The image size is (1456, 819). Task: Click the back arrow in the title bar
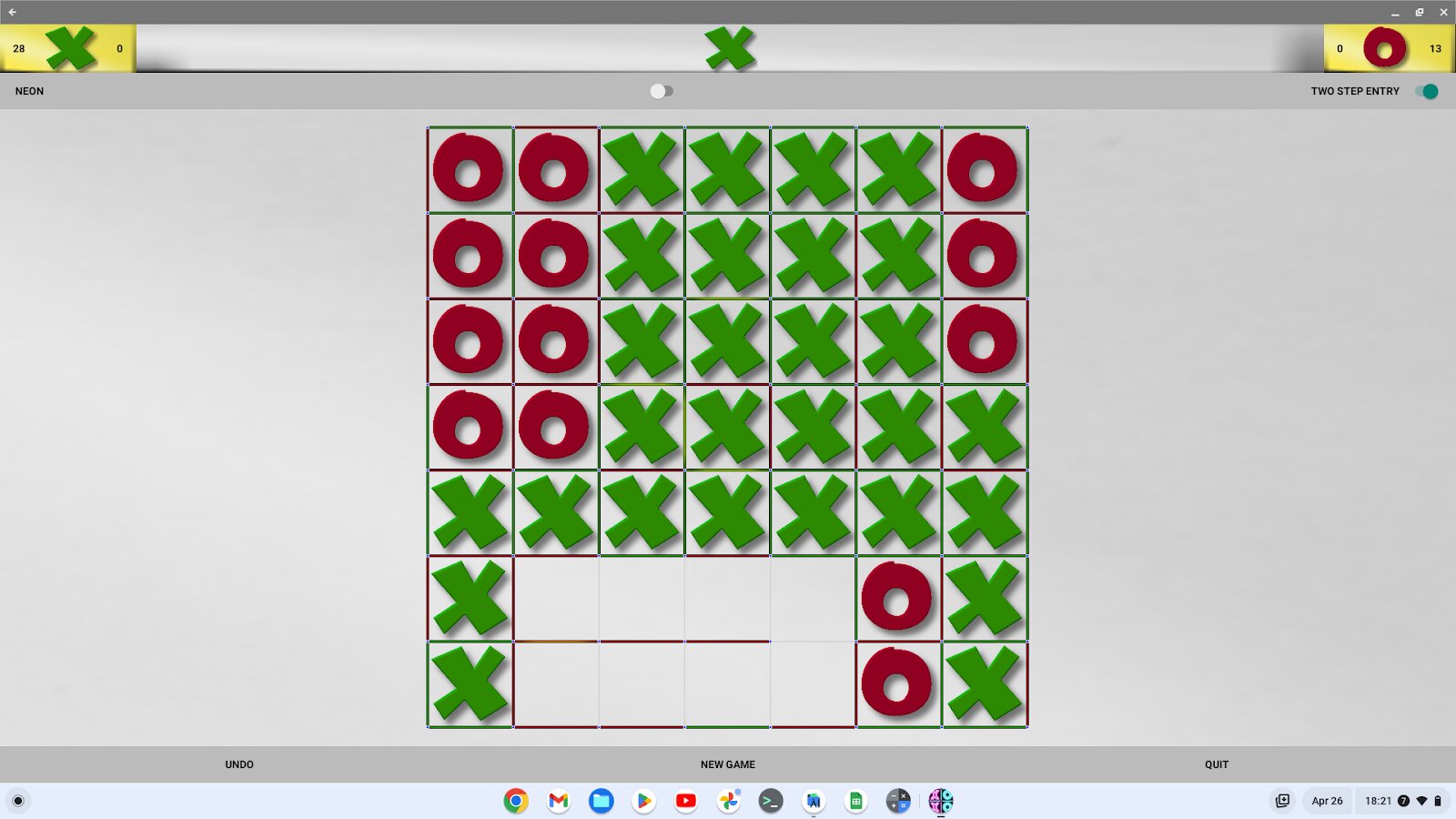coord(13,12)
